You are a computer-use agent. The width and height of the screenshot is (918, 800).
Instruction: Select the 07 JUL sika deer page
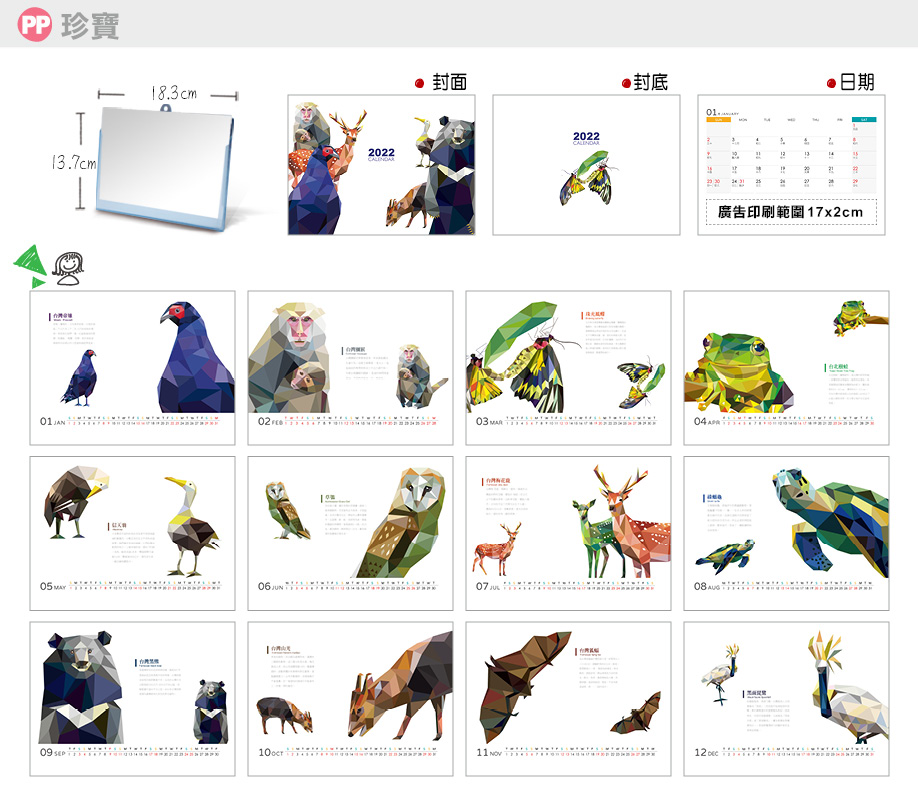click(x=568, y=533)
